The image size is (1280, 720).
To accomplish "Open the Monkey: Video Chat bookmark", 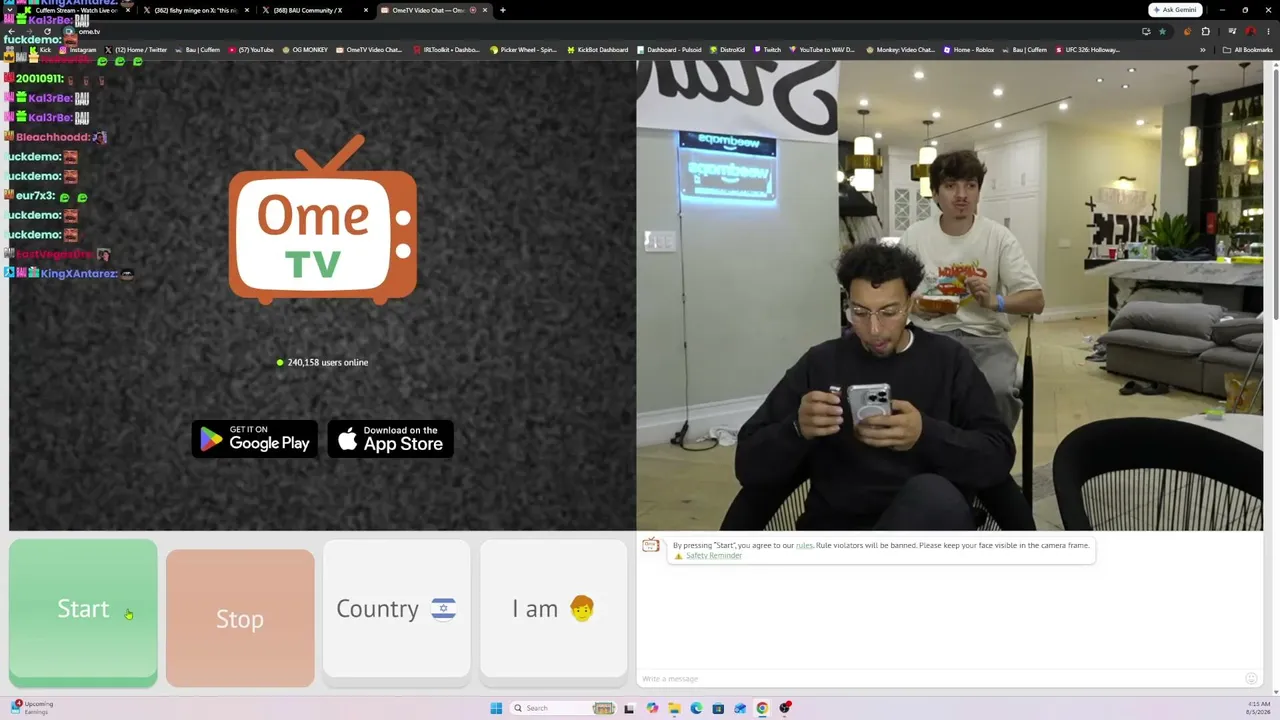I will click(x=901, y=50).
